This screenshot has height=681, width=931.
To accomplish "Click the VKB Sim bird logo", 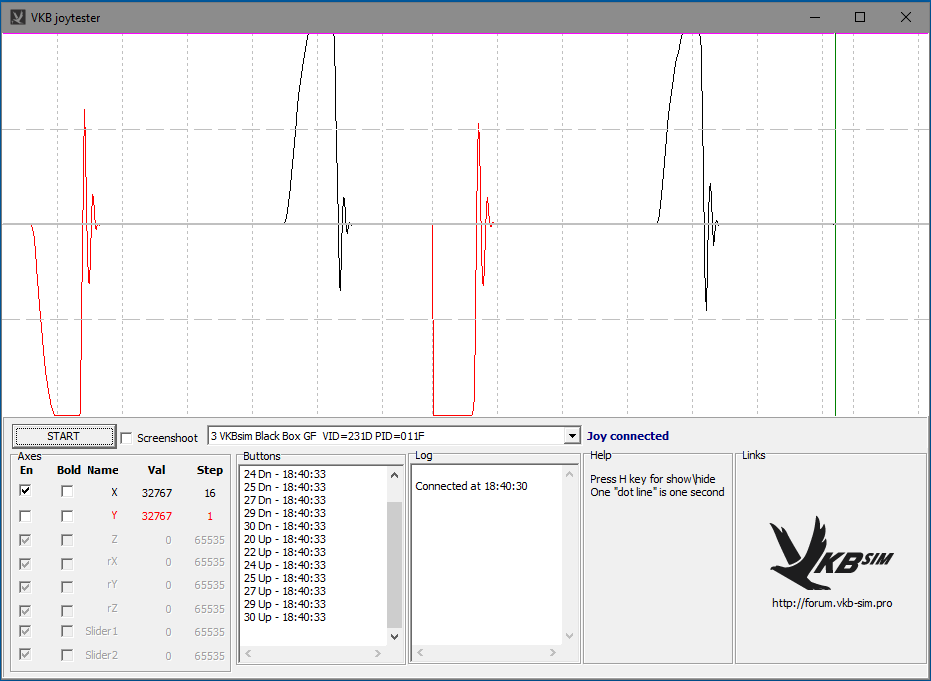I will click(x=830, y=553).
